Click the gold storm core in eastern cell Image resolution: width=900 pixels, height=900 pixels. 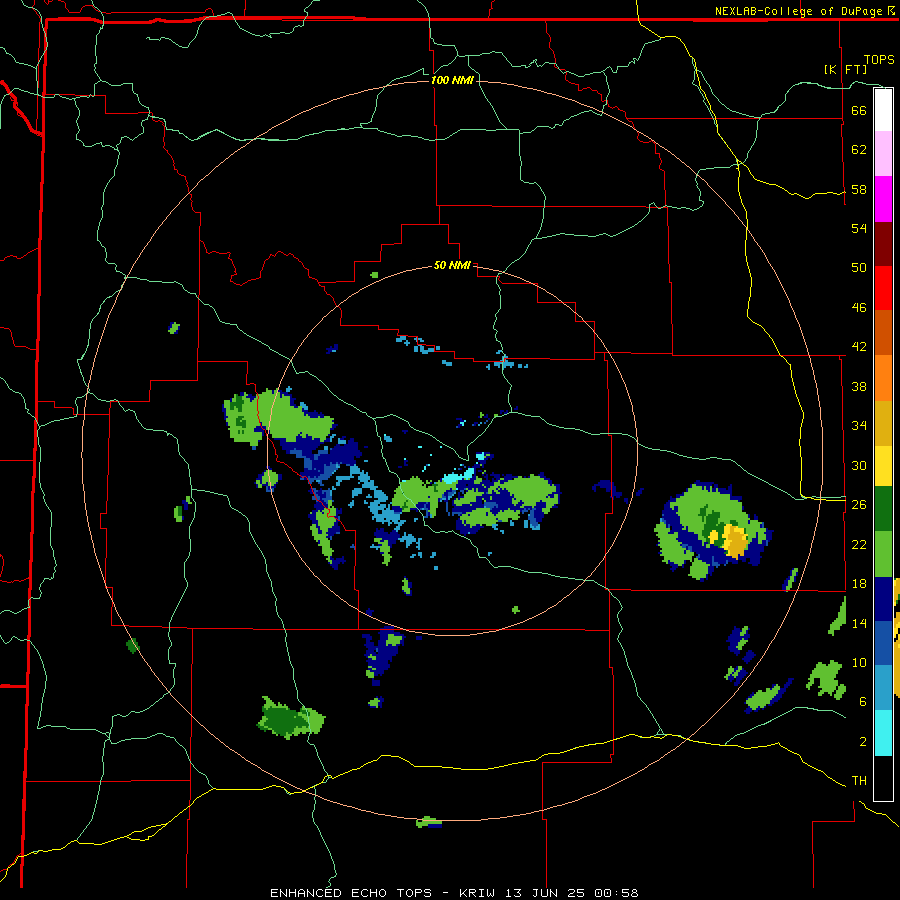(734, 541)
